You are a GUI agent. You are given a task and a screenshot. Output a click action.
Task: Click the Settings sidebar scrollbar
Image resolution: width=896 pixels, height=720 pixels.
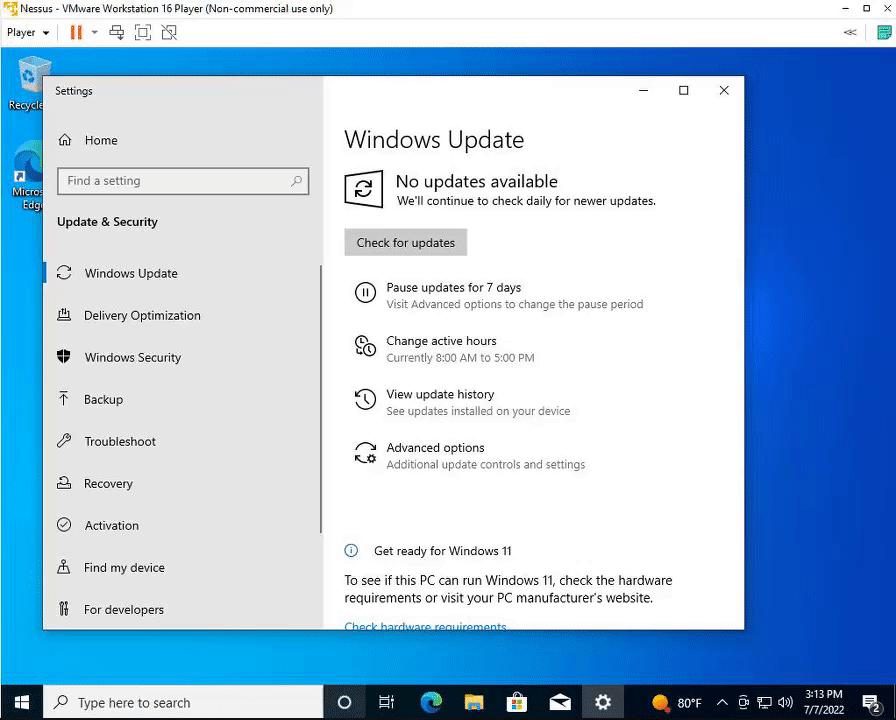[x=321, y=399]
